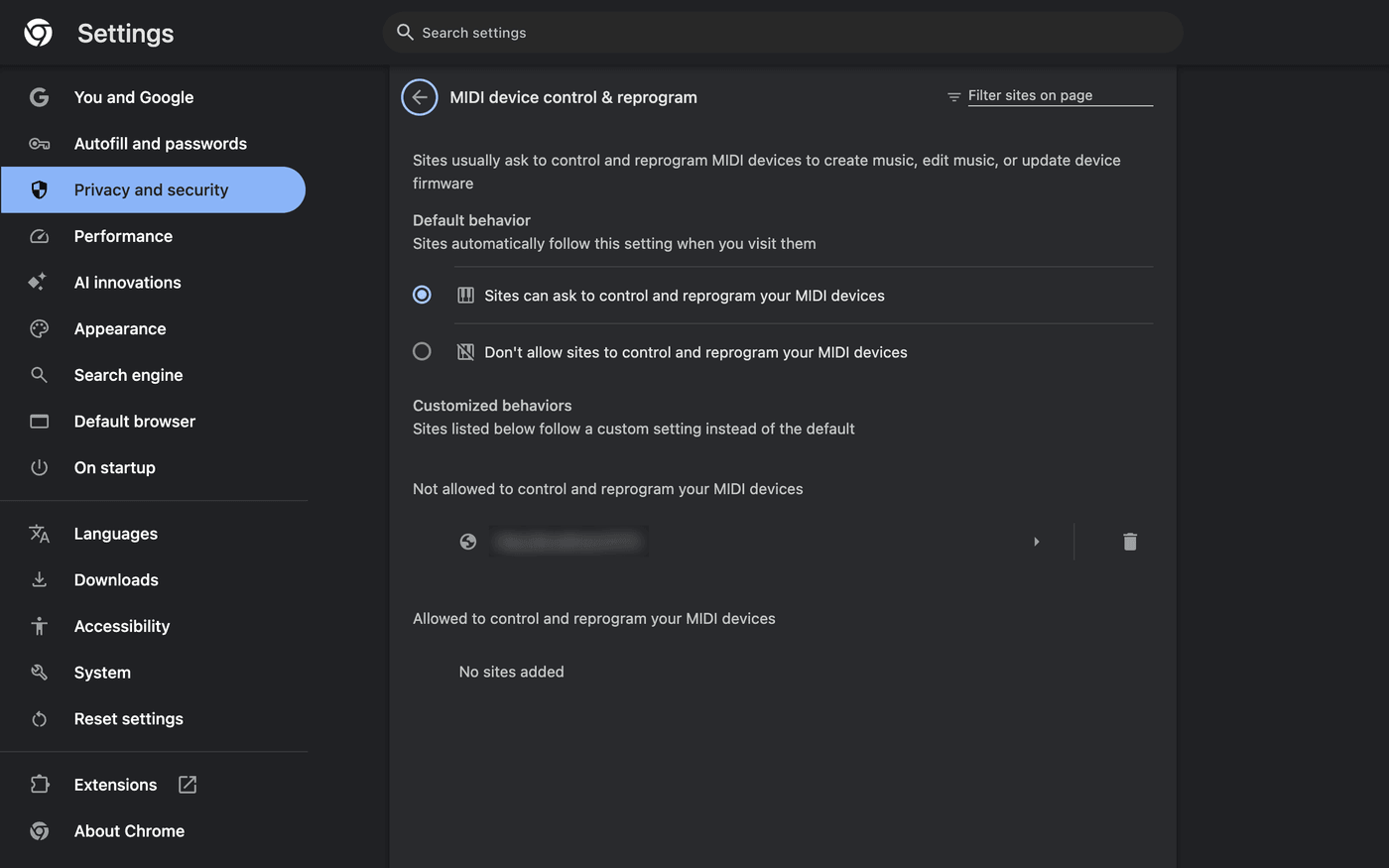
Task: Click the shield icon for Privacy and security
Action: point(39,189)
